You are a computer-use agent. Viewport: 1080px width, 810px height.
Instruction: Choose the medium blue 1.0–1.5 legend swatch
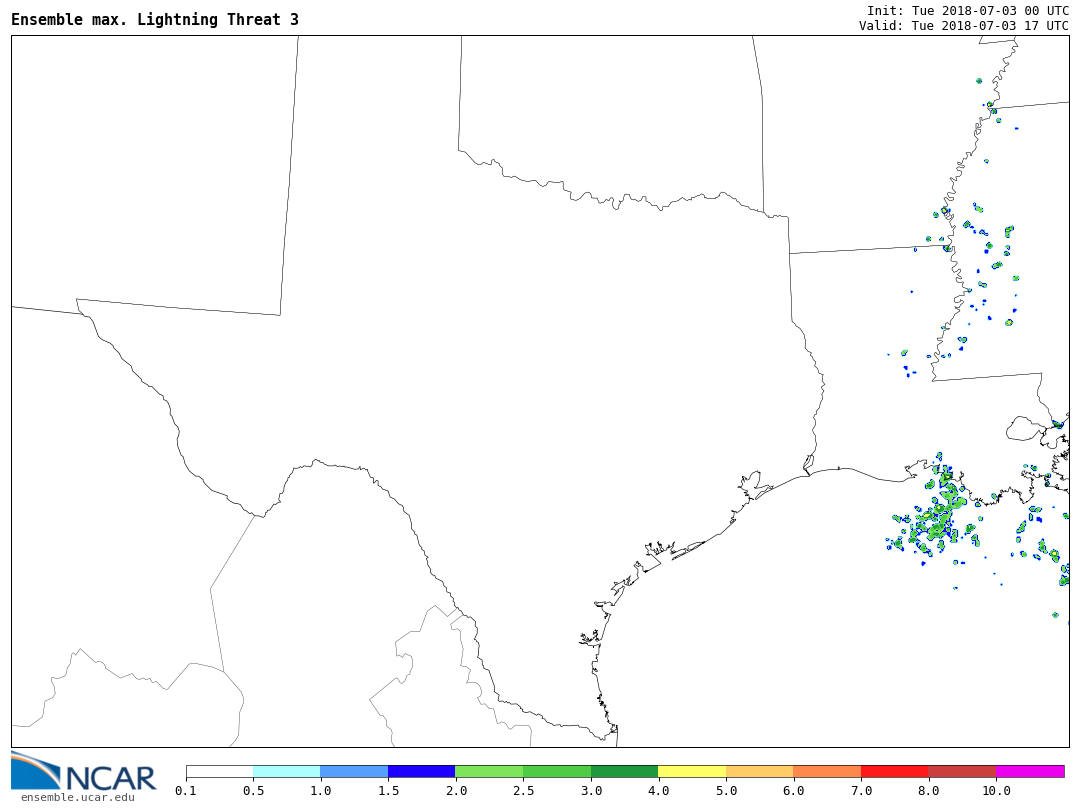pos(354,772)
